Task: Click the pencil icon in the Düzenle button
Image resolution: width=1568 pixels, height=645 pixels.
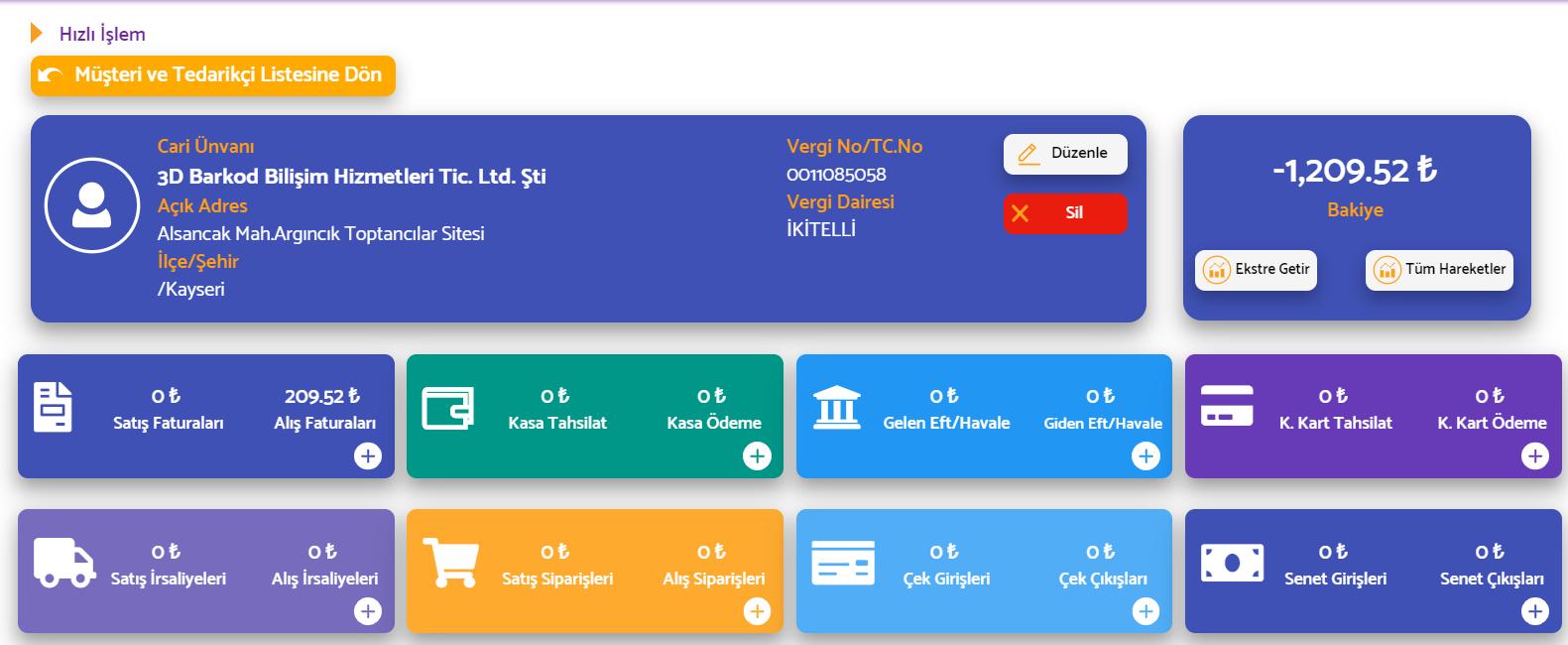Action: [x=1028, y=154]
